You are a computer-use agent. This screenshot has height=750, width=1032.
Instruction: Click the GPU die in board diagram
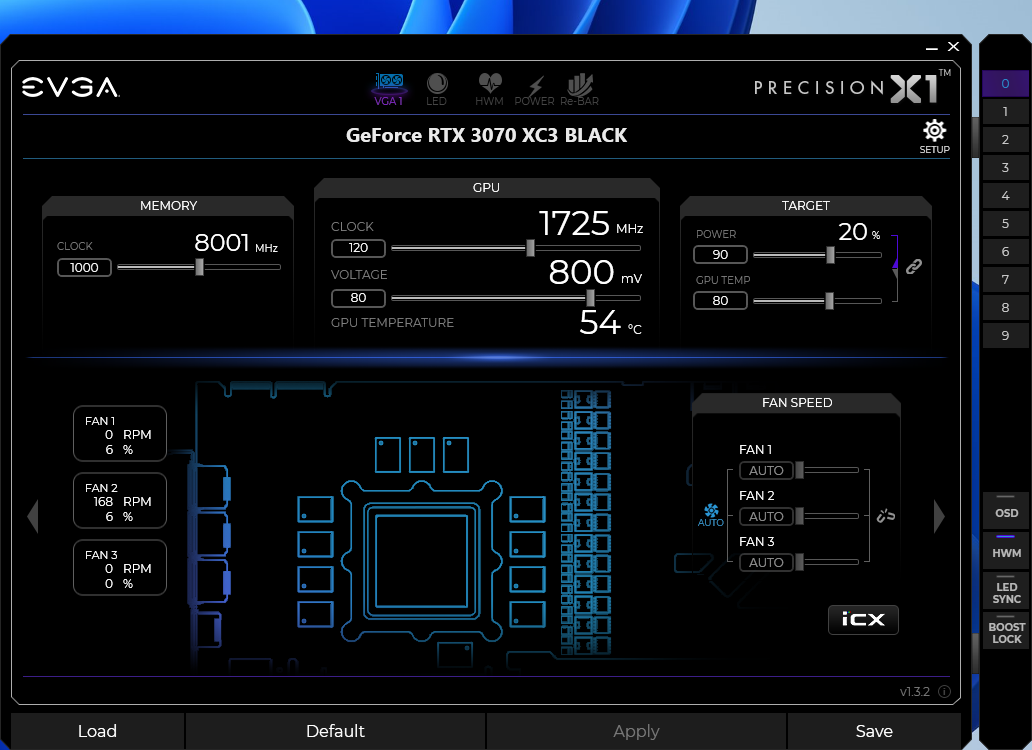pyautogui.click(x=421, y=561)
